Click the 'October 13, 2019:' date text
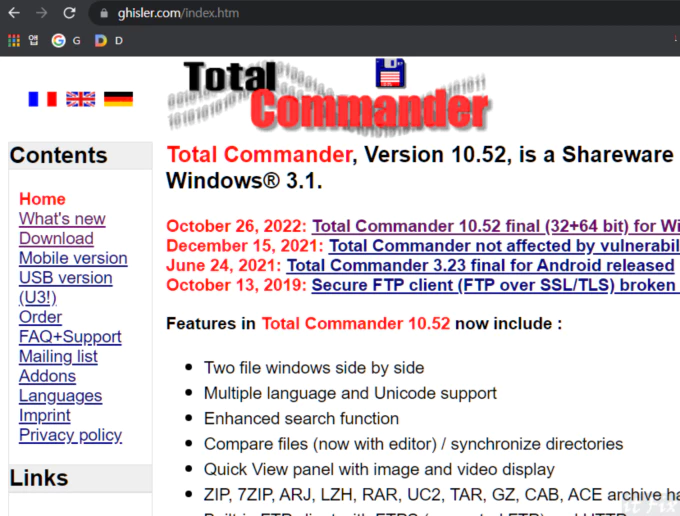This screenshot has height=516, width=680. [x=237, y=285]
